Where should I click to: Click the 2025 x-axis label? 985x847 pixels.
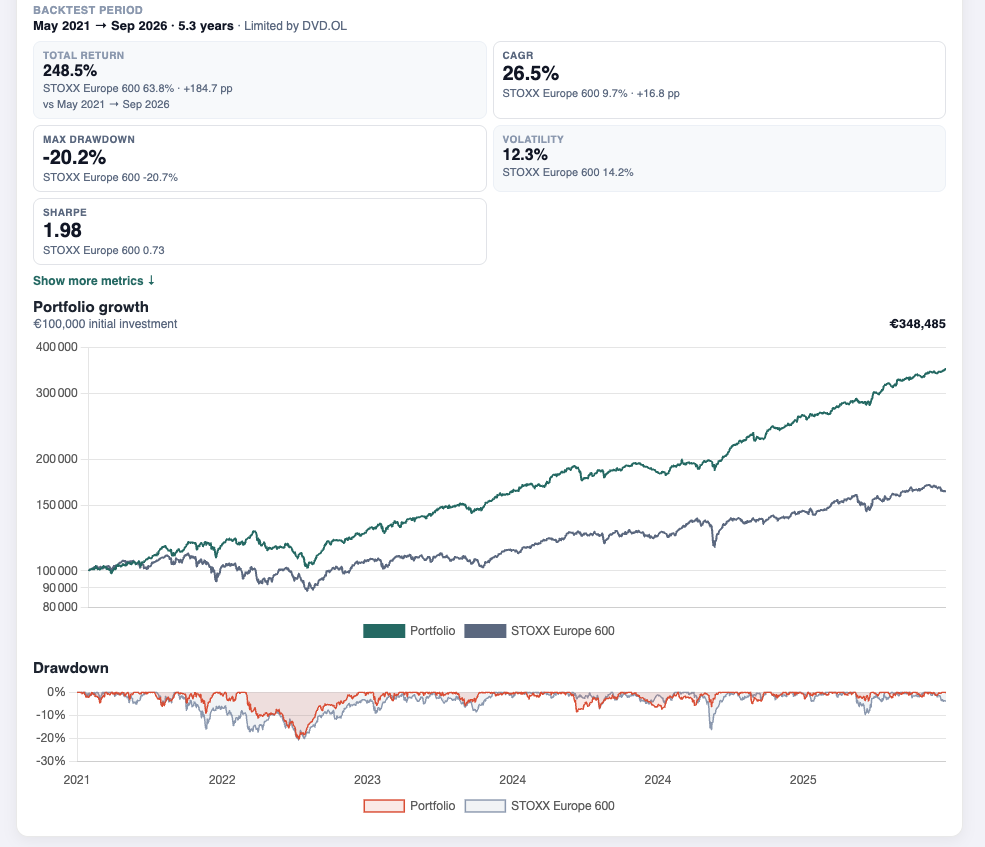[803, 780]
